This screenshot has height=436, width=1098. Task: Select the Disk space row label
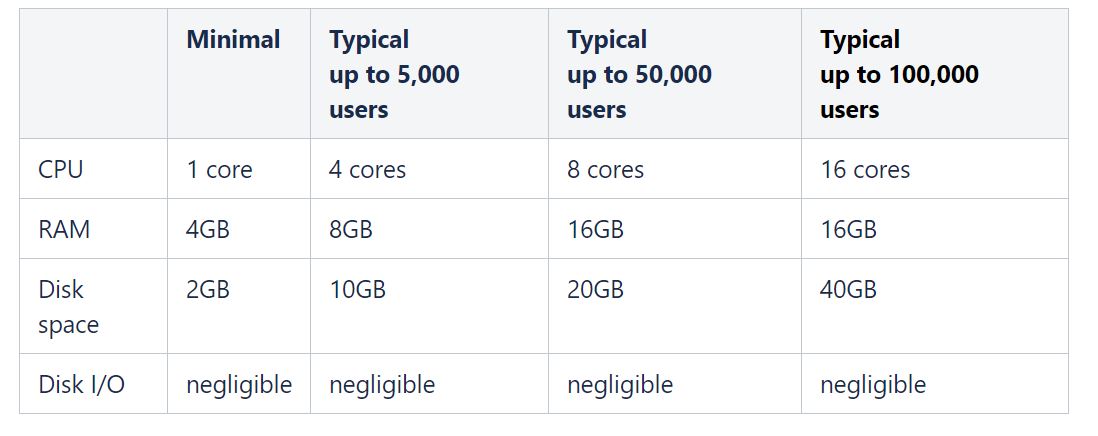coord(69,307)
